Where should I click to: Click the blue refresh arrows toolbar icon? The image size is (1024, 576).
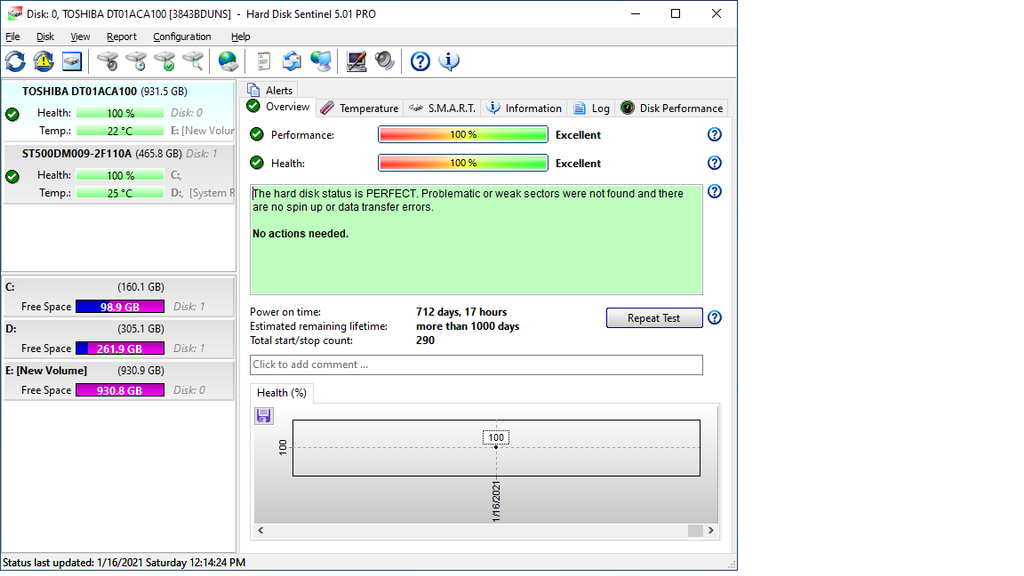click(15, 61)
